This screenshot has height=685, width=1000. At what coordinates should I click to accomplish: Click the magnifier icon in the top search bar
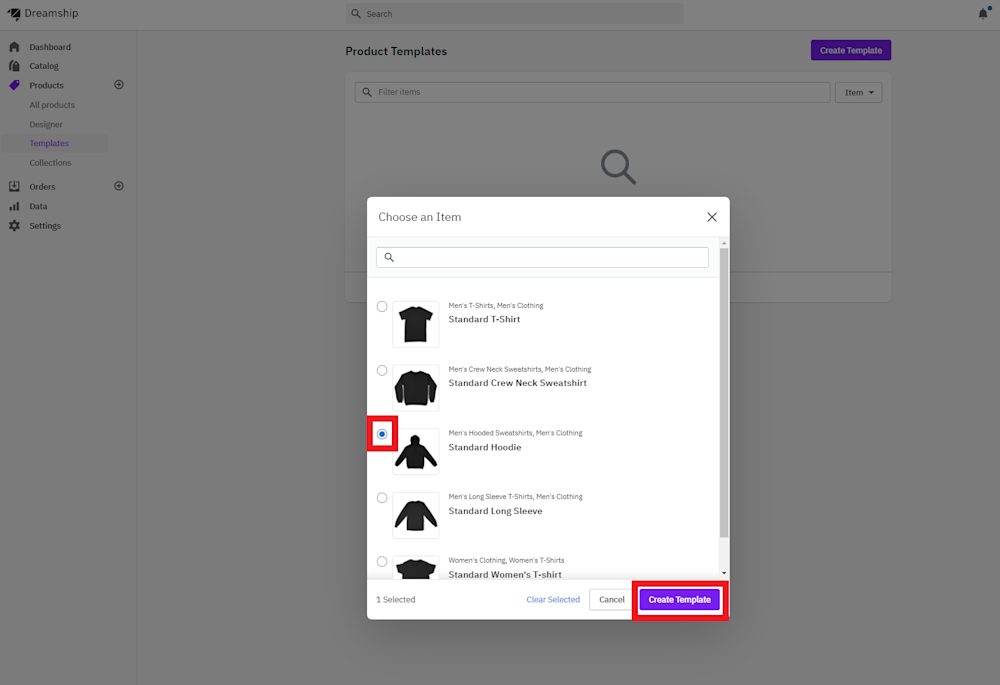(x=356, y=13)
